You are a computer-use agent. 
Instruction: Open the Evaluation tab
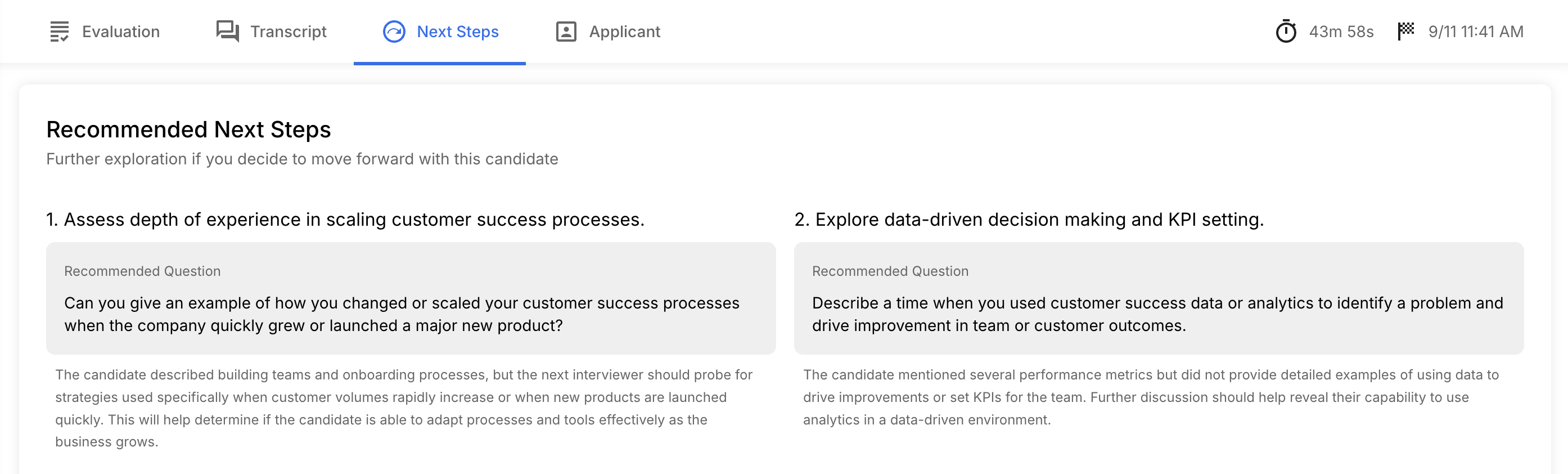click(120, 32)
